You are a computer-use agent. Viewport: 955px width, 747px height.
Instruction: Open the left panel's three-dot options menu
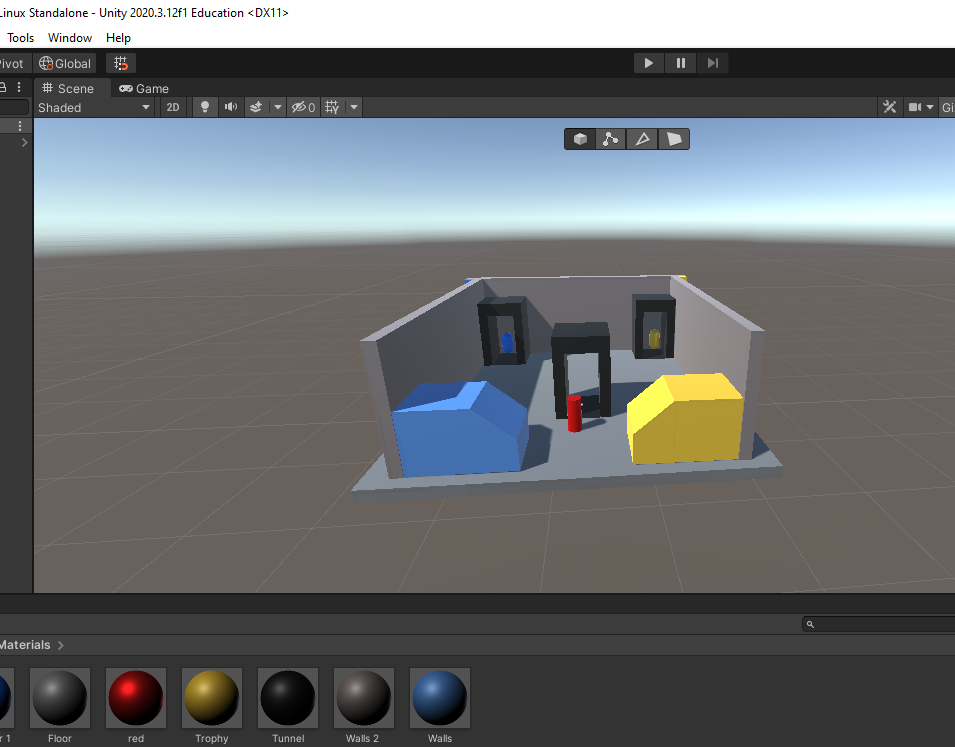(x=19, y=87)
